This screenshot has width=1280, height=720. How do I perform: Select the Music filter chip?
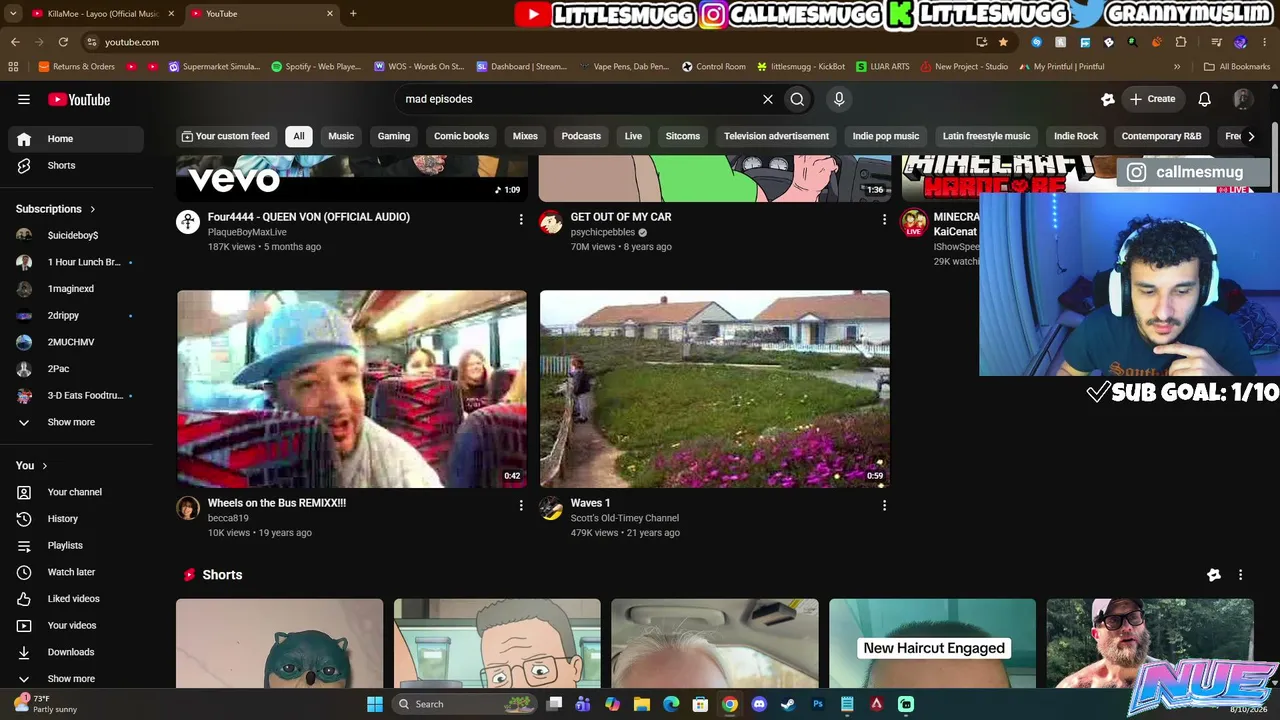[x=341, y=136]
